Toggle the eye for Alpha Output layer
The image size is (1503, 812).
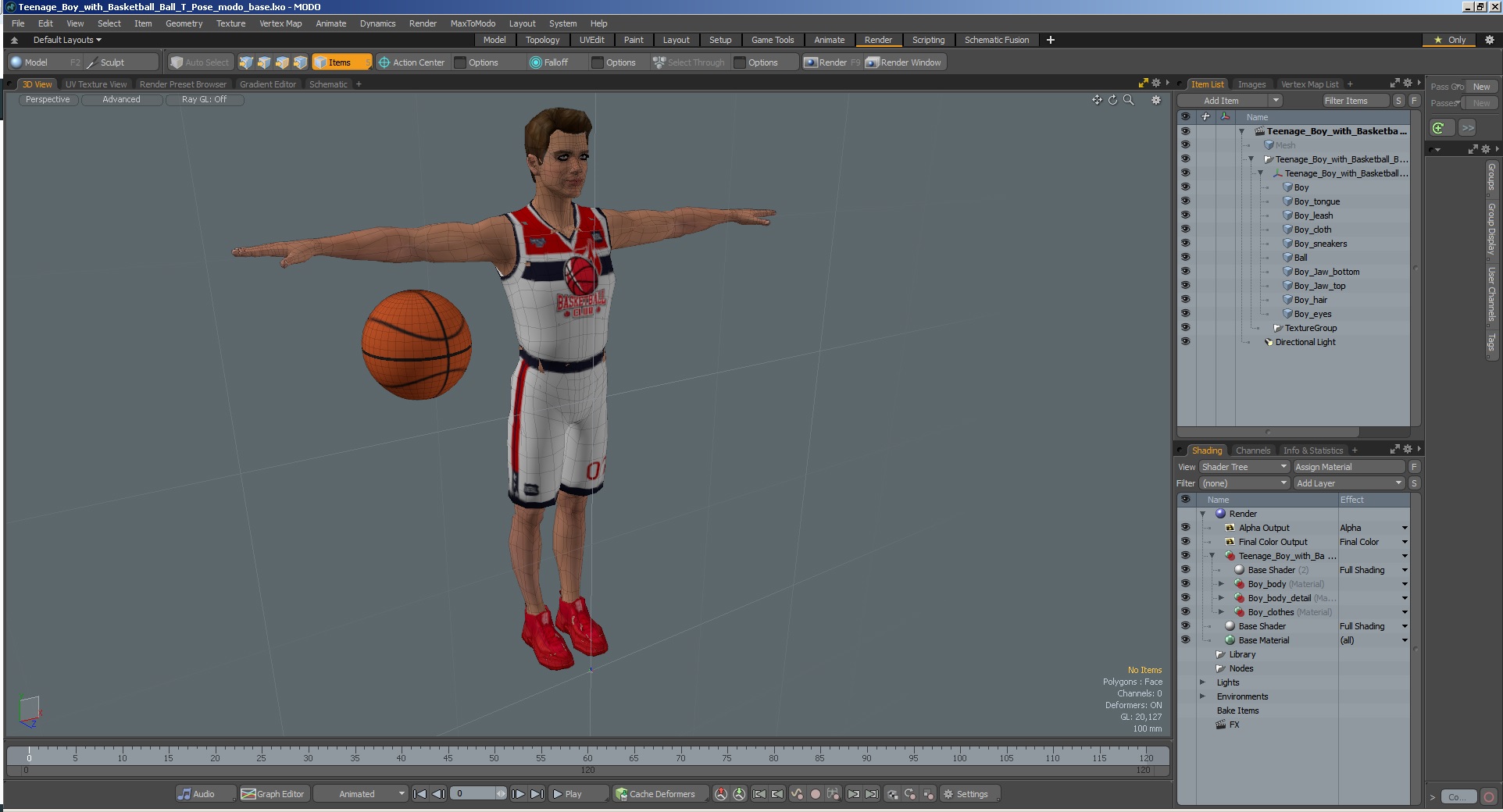(x=1185, y=528)
